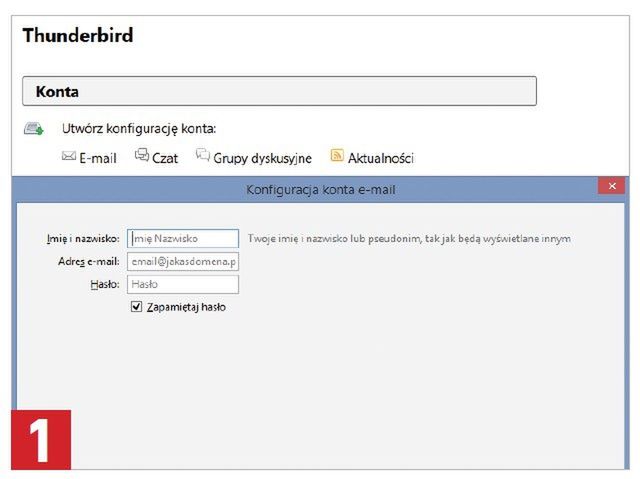This screenshot has height=479, width=640.
Task: Click the Konta section header
Action: (x=280, y=91)
